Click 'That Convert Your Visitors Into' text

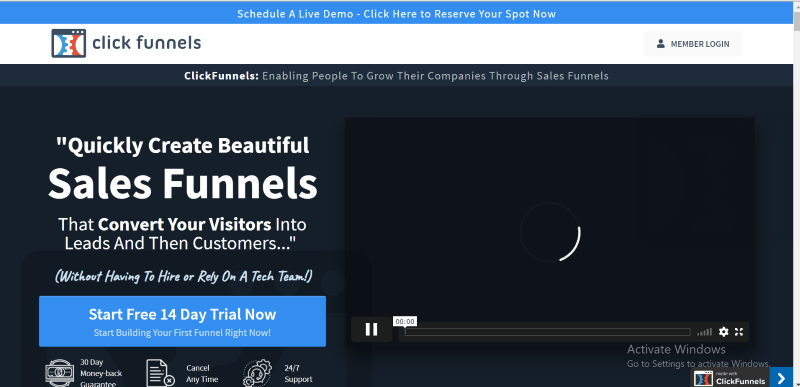click(182, 224)
